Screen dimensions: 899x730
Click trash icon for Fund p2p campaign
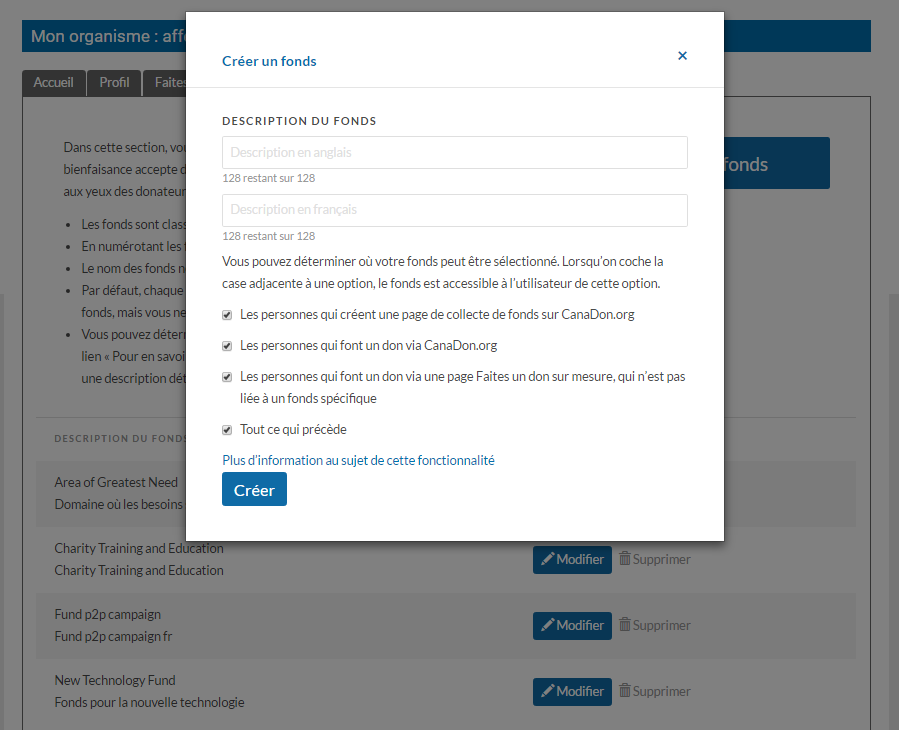click(625, 625)
